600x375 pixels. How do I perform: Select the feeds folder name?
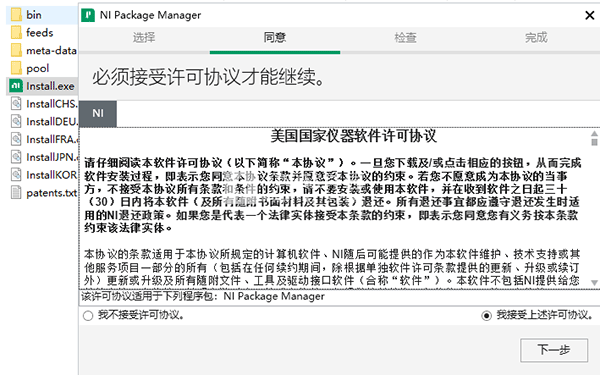coord(39,33)
